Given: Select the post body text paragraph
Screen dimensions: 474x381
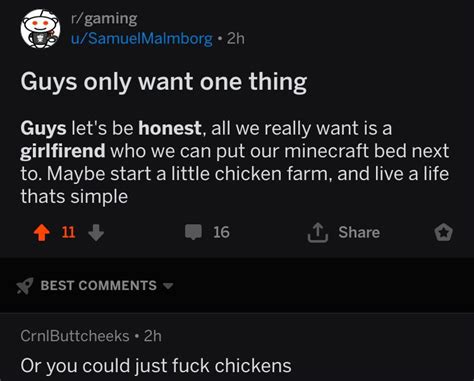Looking at the screenshot, I should coord(235,162).
